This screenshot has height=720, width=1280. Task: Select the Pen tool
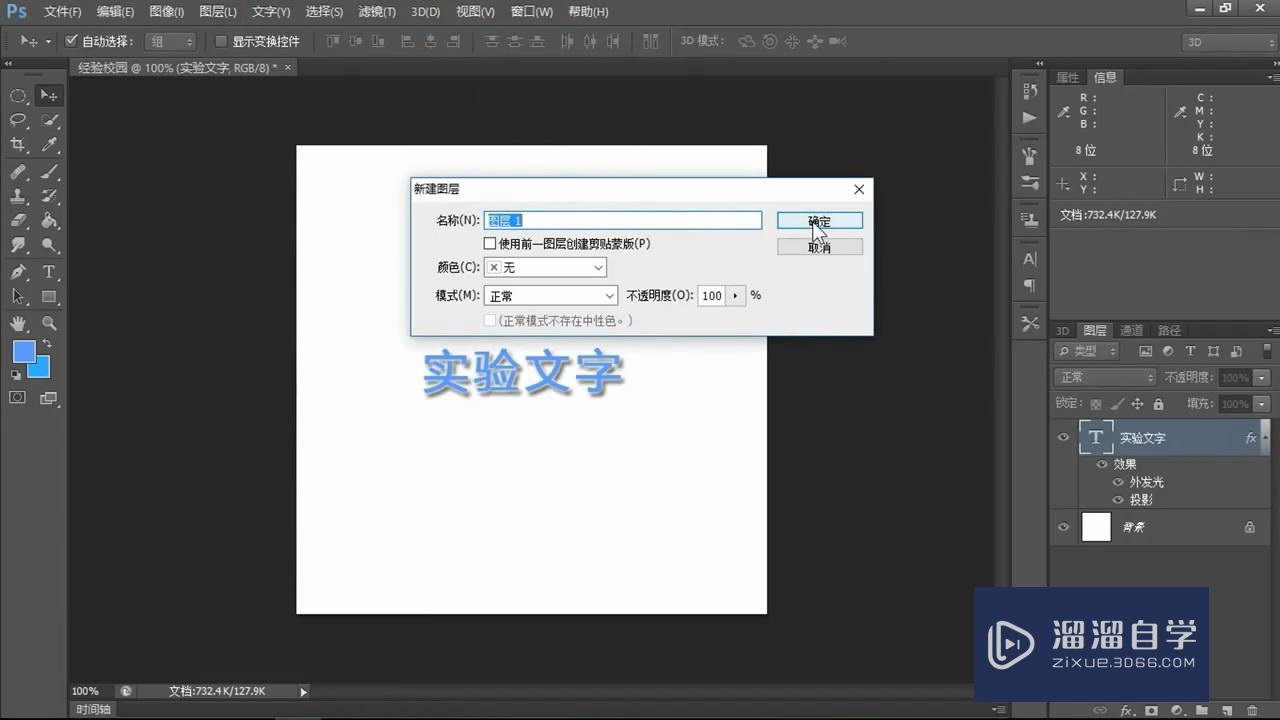[x=18, y=272]
